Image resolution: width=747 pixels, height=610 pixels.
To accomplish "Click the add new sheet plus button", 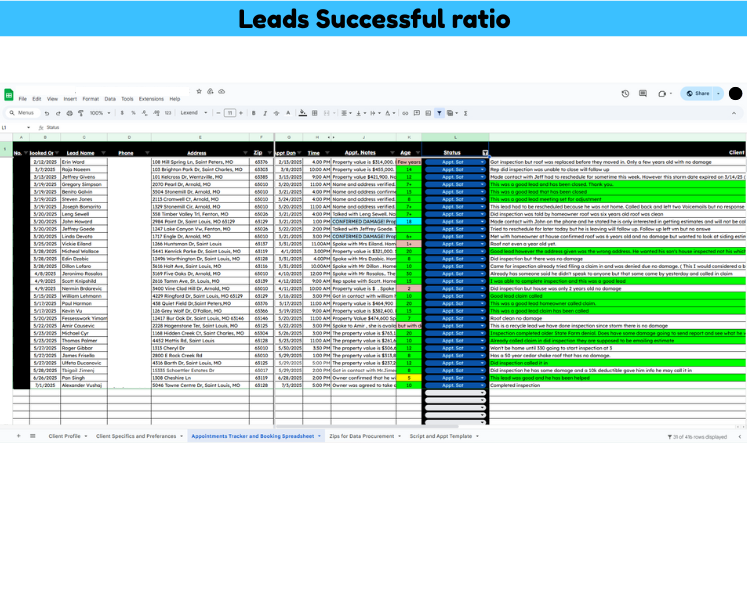I will click(18, 436).
